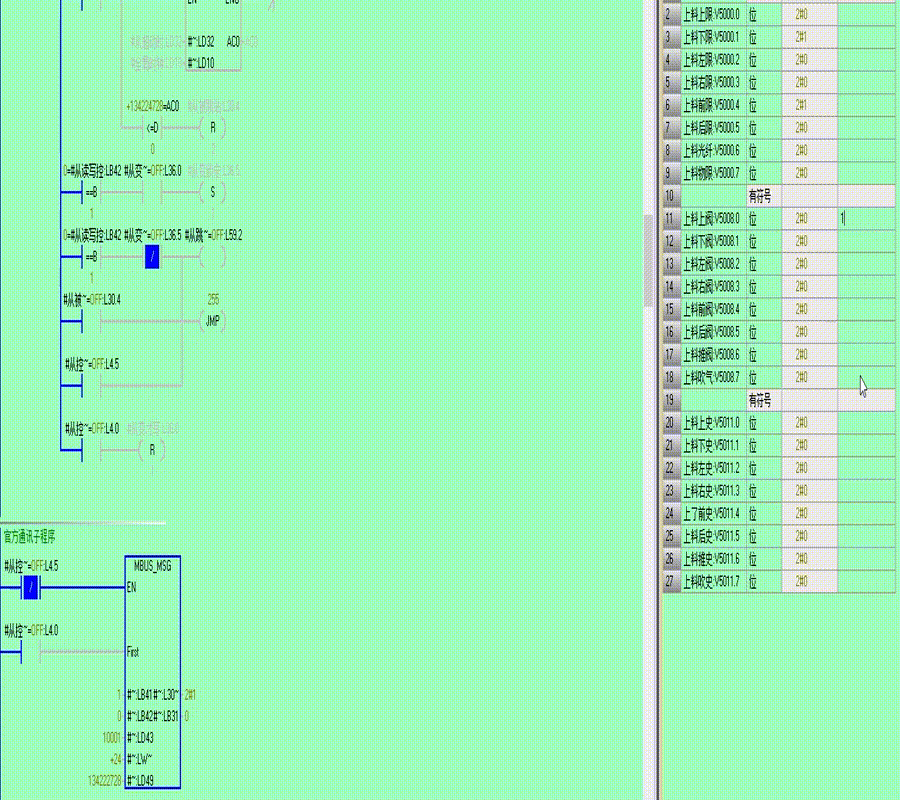Image resolution: width=900 pixels, height=800 pixels.
Task: Click the L4.0 contact on First input
Action: pos(30,652)
